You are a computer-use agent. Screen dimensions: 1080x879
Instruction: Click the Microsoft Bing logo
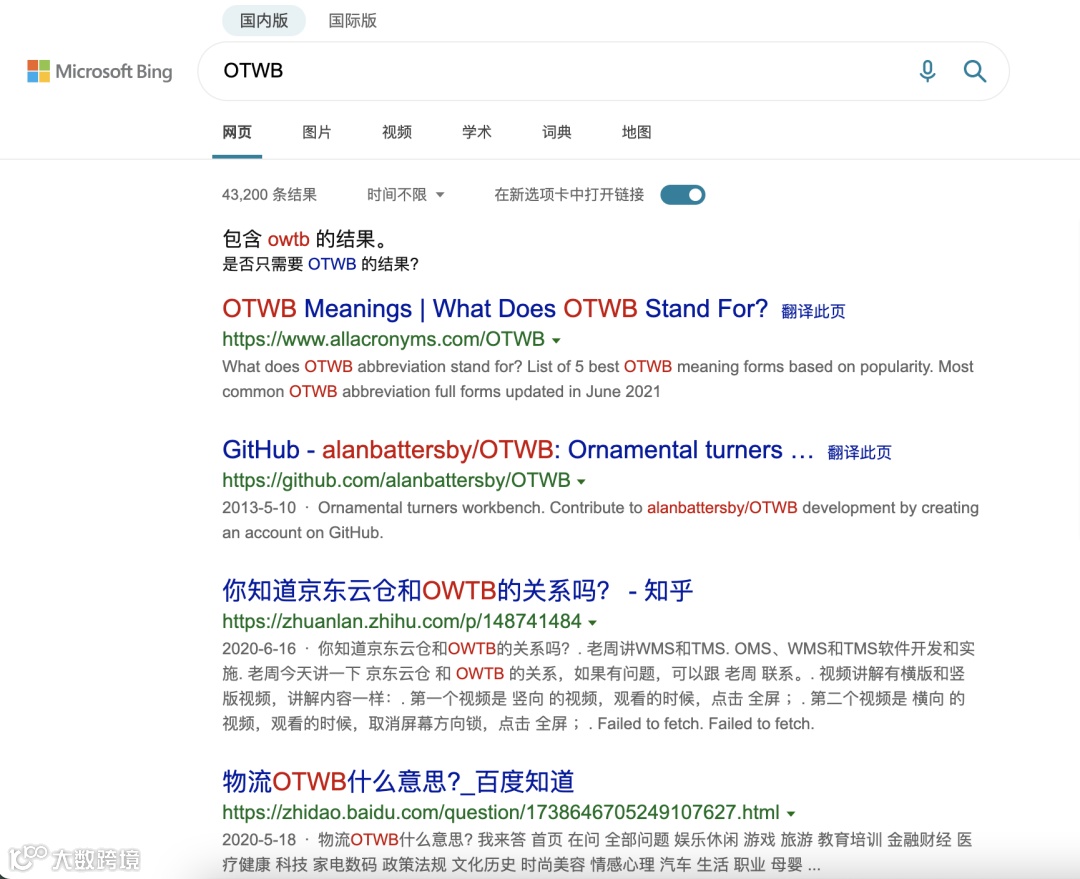click(x=100, y=71)
